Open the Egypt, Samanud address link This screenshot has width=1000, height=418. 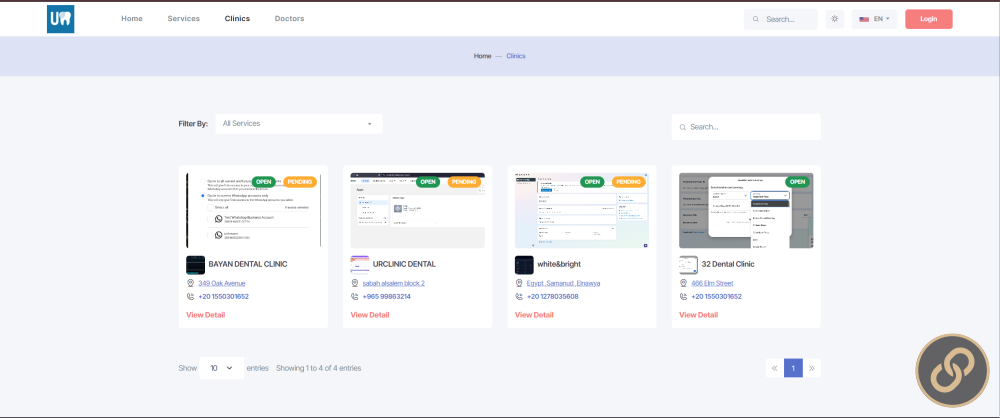tap(563, 283)
